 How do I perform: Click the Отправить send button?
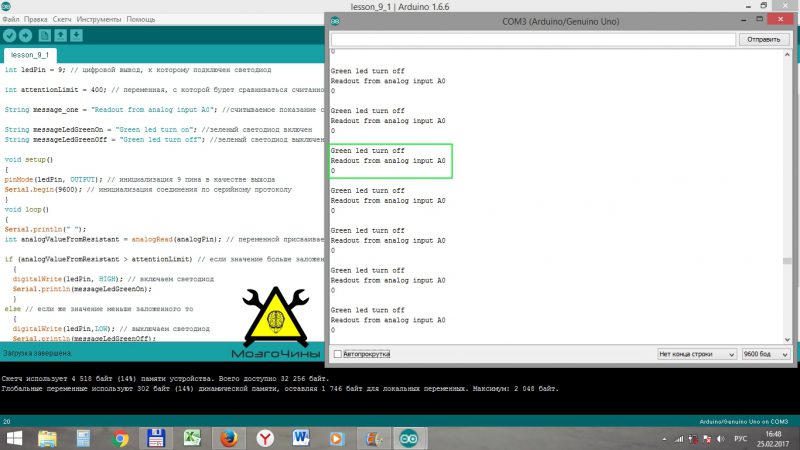pyautogui.click(x=764, y=39)
